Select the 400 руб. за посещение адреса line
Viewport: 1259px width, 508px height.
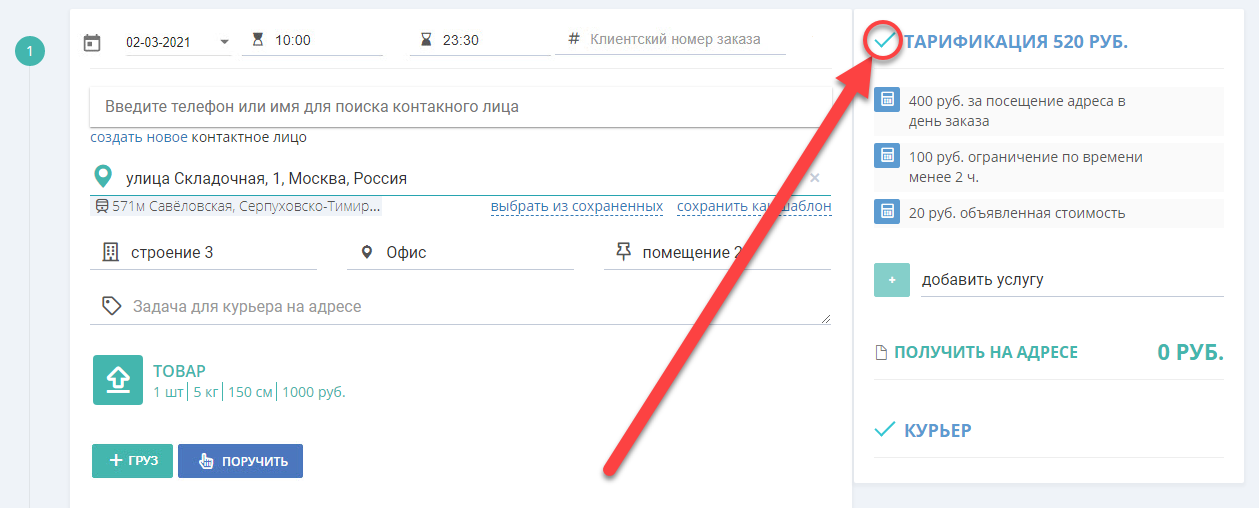pyautogui.click(x=1049, y=111)
